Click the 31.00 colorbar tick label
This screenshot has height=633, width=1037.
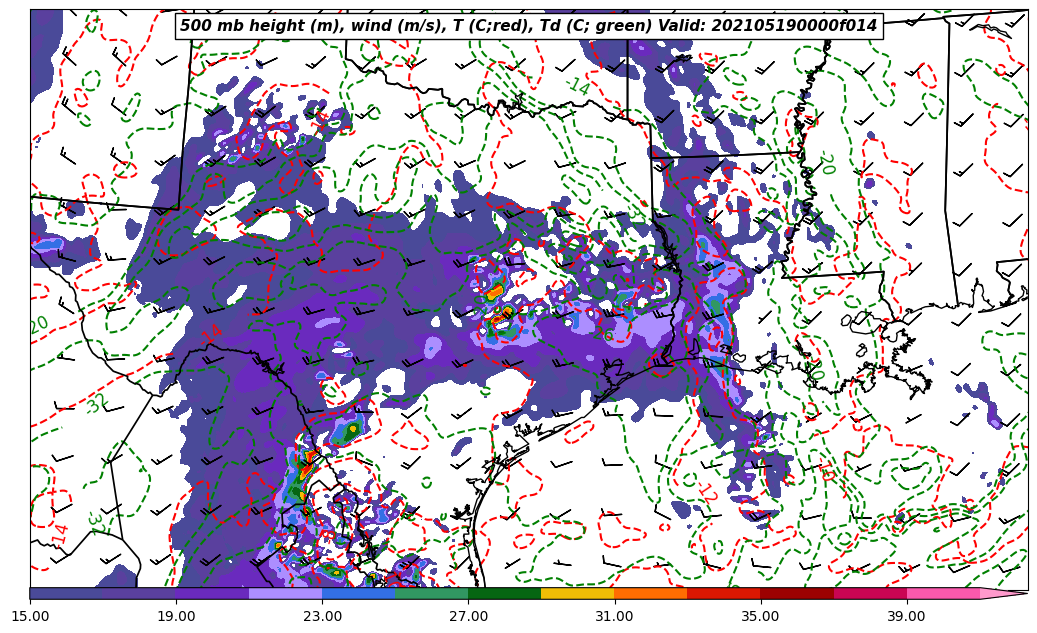614,616
